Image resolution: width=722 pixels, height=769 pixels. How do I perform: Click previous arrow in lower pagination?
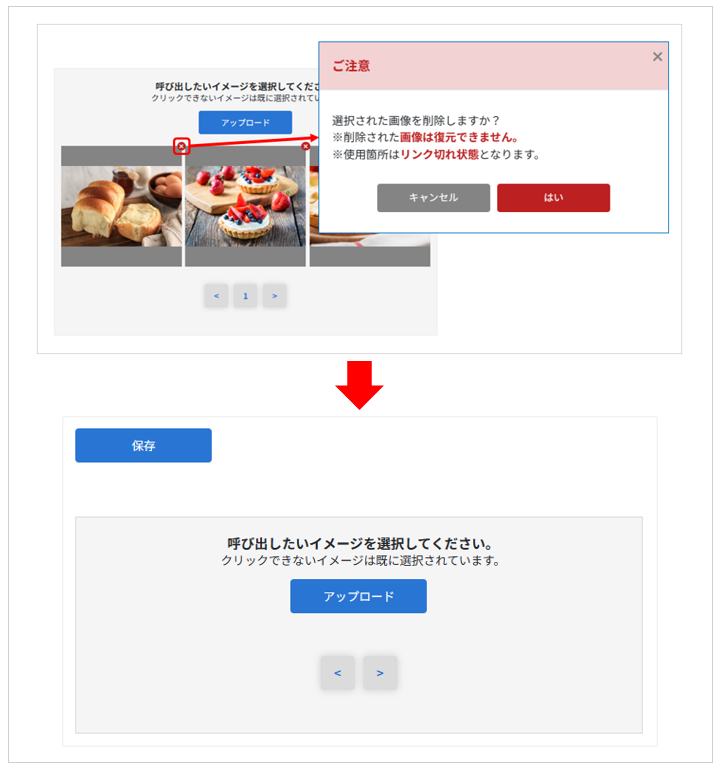click(337, 673)
